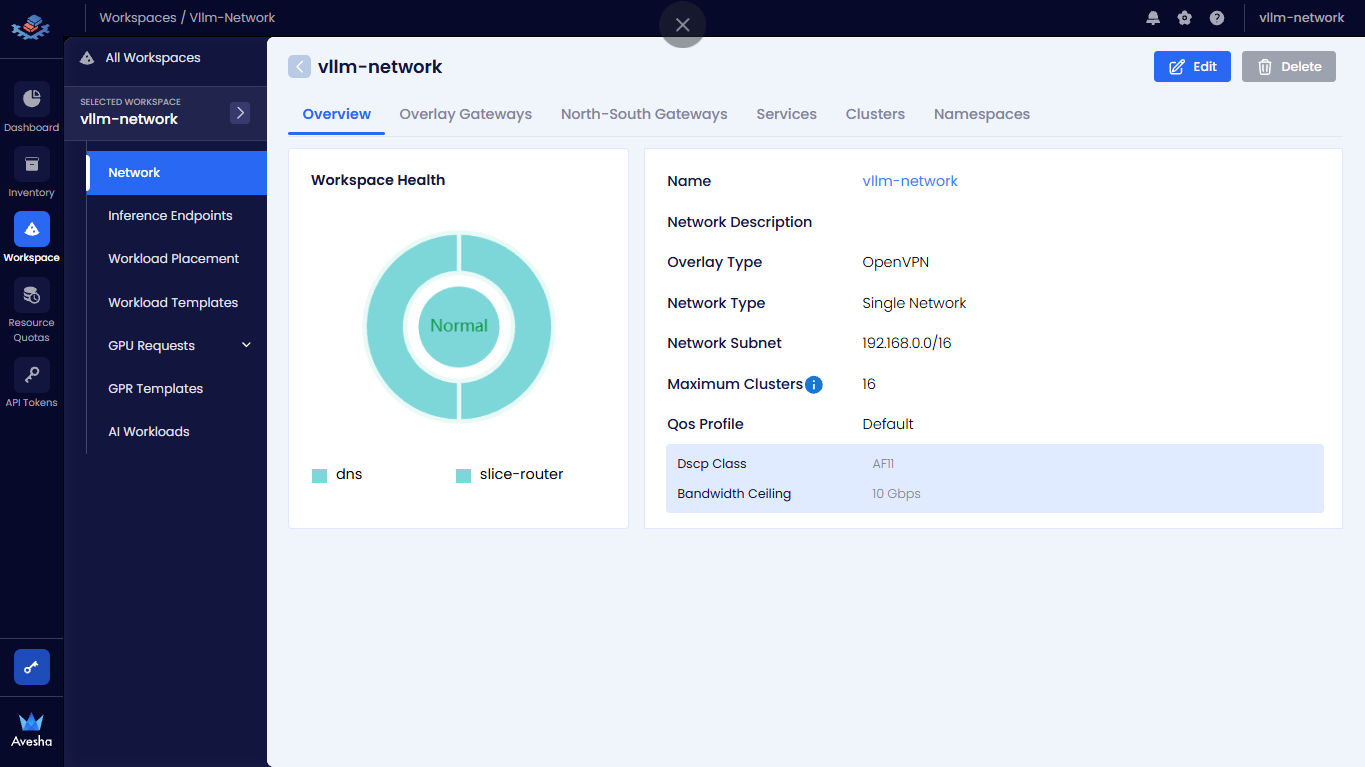Select the Resource Quotas sidebar icon

pos(31,295)
